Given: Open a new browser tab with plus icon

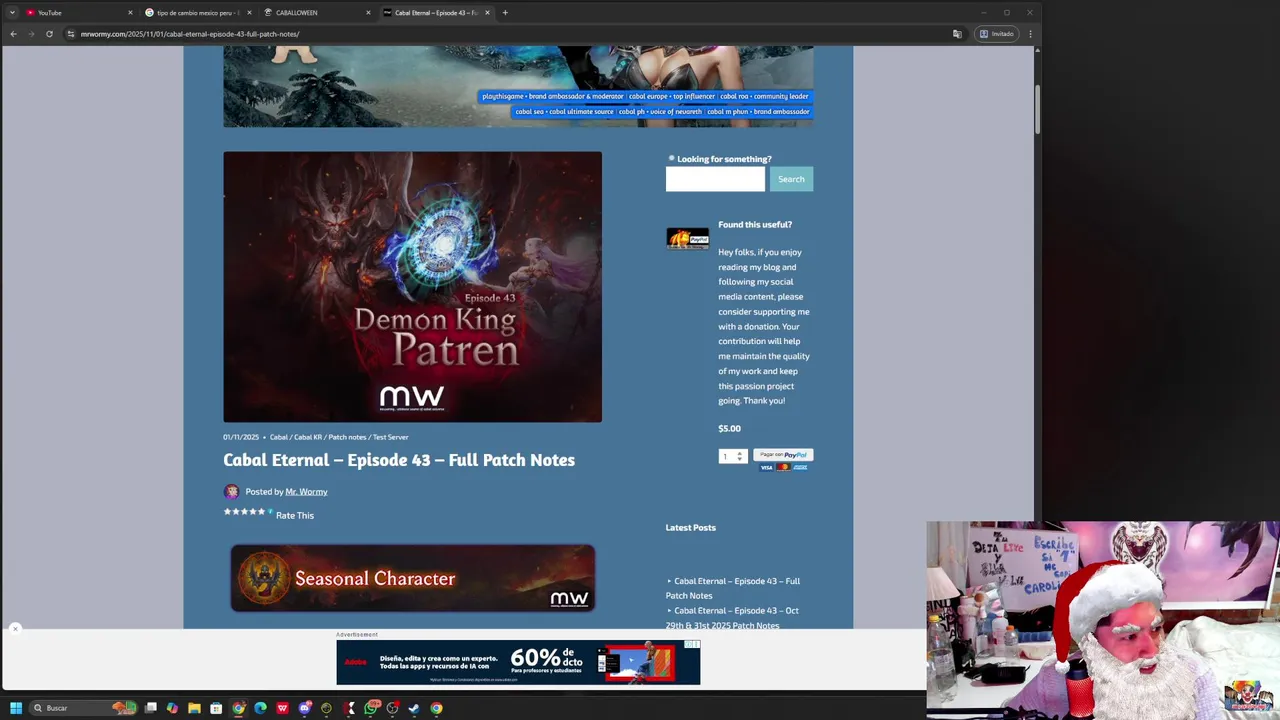Looking at the screenshot, I should 505,13.
